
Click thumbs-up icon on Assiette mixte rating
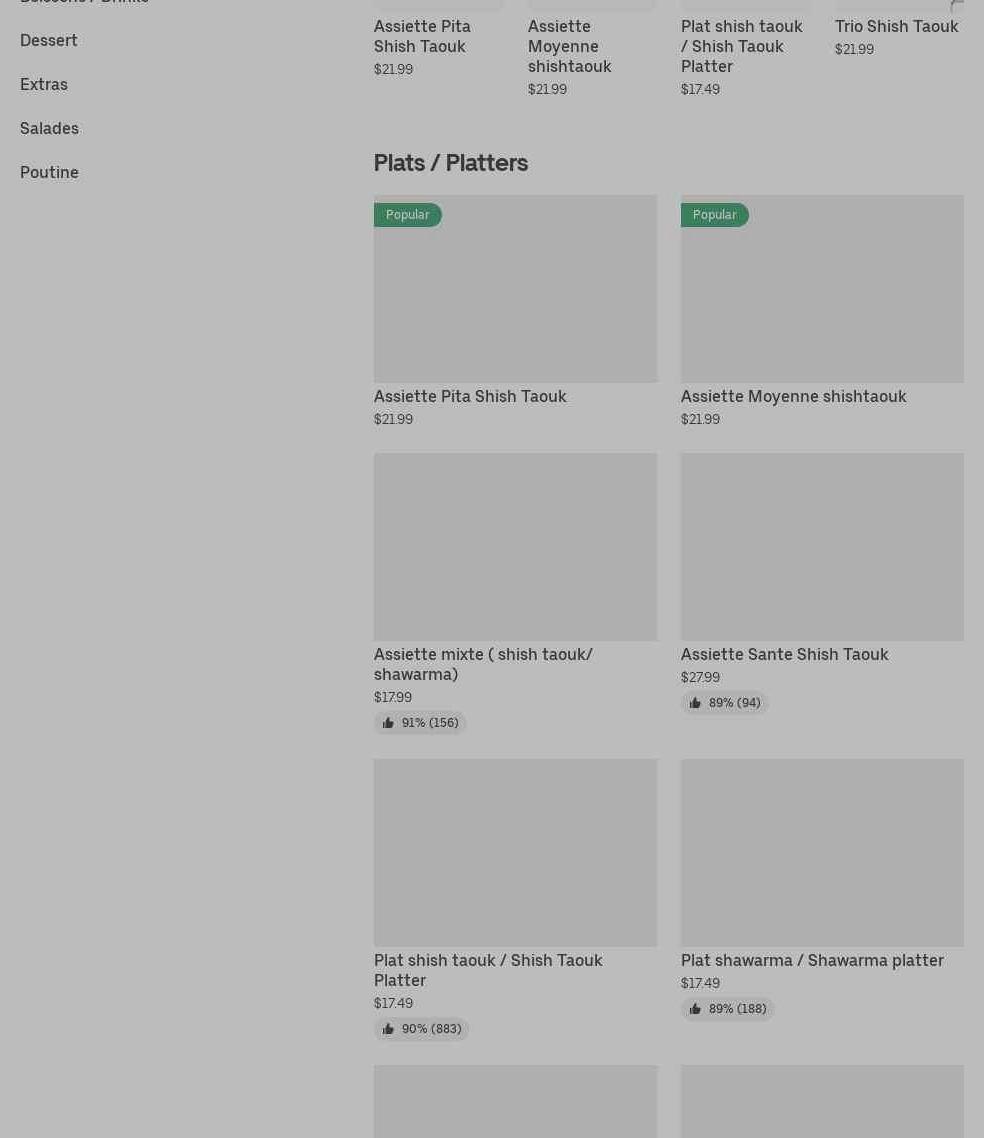(x=388, y=723)
